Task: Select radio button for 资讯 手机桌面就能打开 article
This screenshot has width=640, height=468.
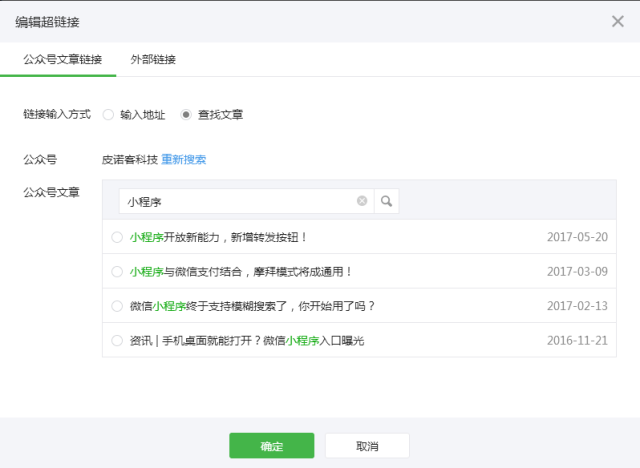Action: pos(117,341)
